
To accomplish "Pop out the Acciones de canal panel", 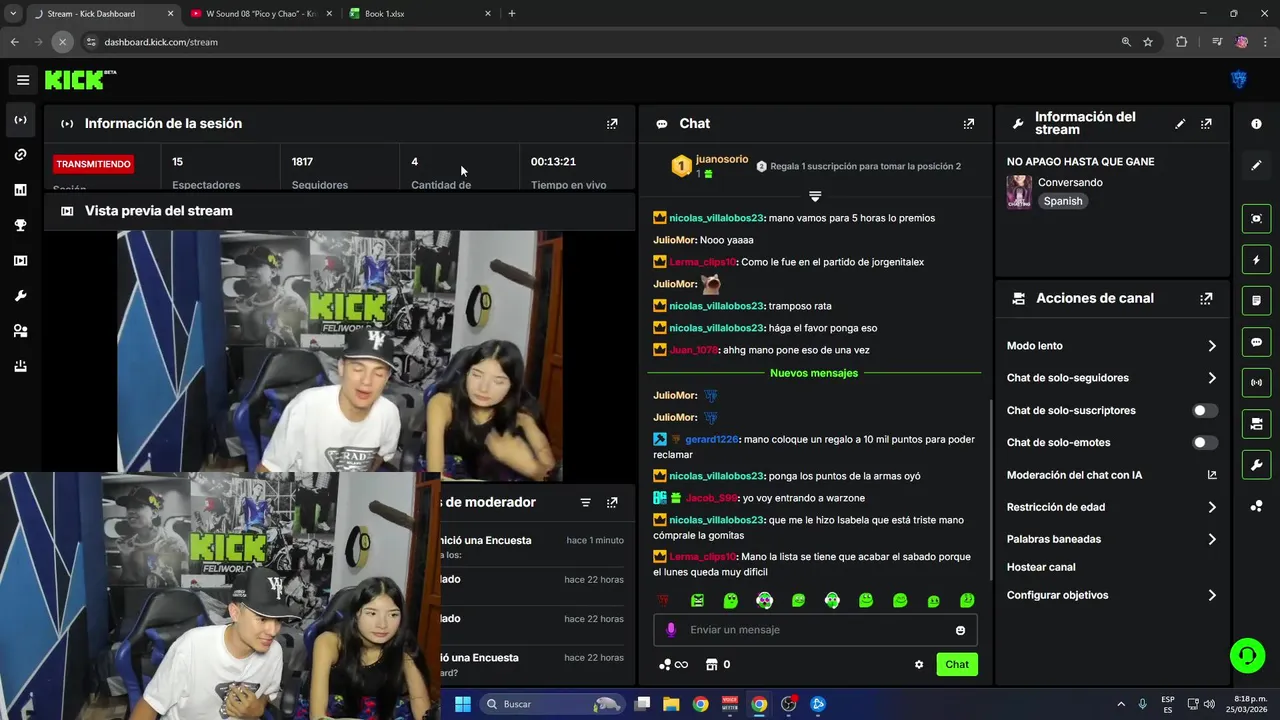I will [1206, 298].
